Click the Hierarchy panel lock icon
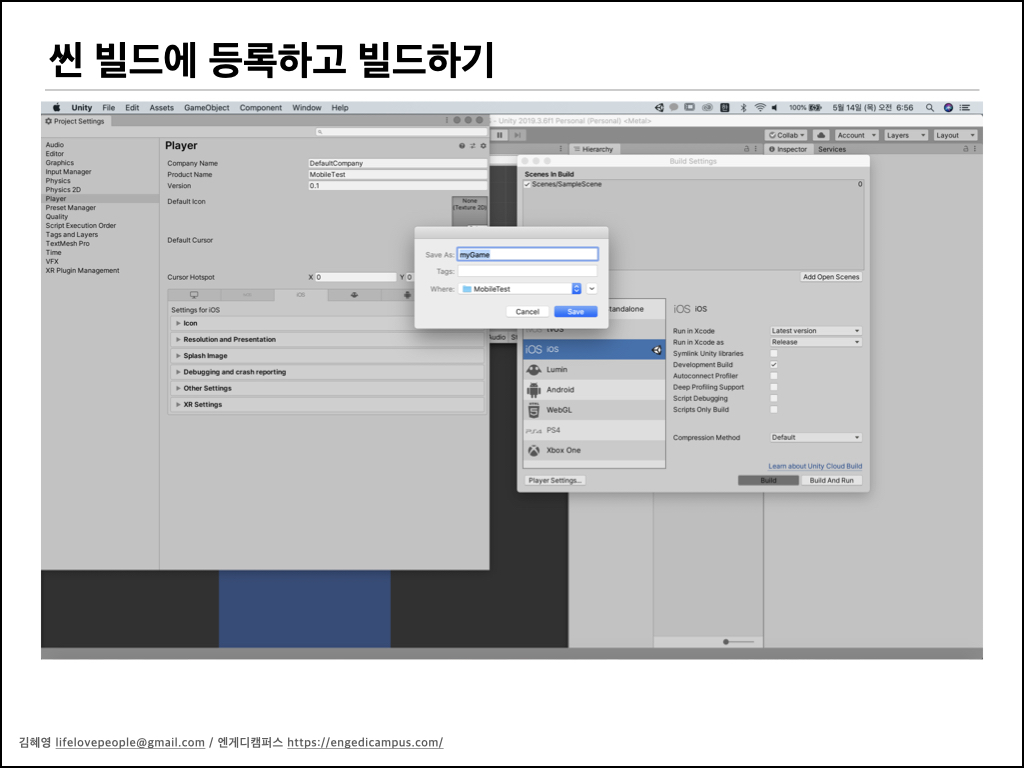This screenshot has height=768, width=1024. point(746,150)
